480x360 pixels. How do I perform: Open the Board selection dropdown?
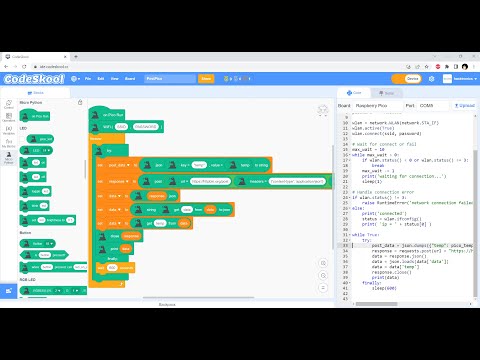(378, 106)
